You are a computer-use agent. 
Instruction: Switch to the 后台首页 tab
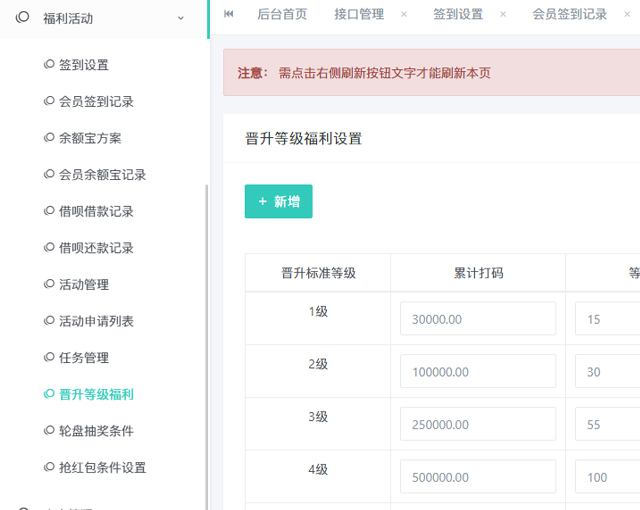pyautogui.click(x=282, y=14)
